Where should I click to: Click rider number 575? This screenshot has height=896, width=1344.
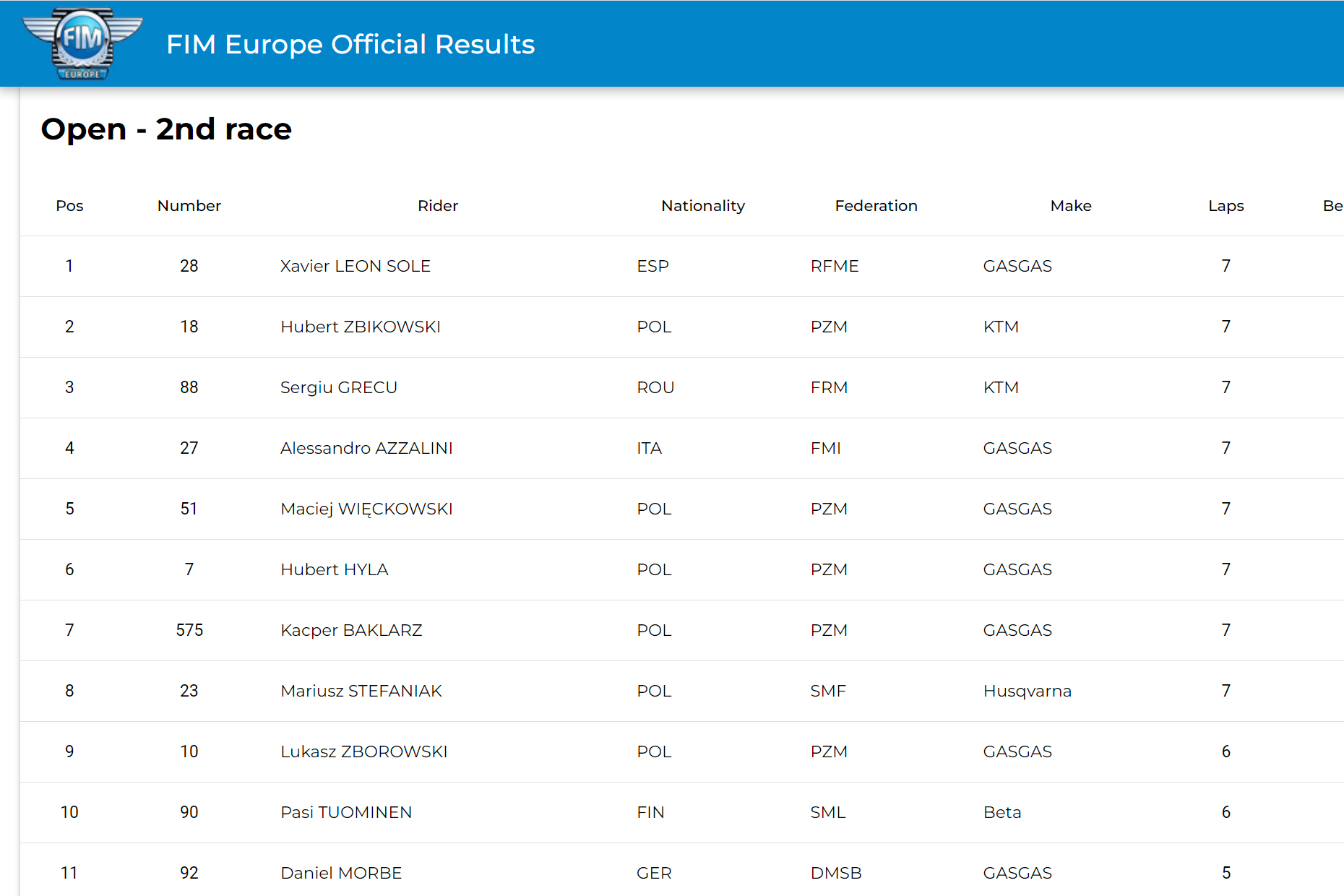pyautogui.click(x=189, y=630)
